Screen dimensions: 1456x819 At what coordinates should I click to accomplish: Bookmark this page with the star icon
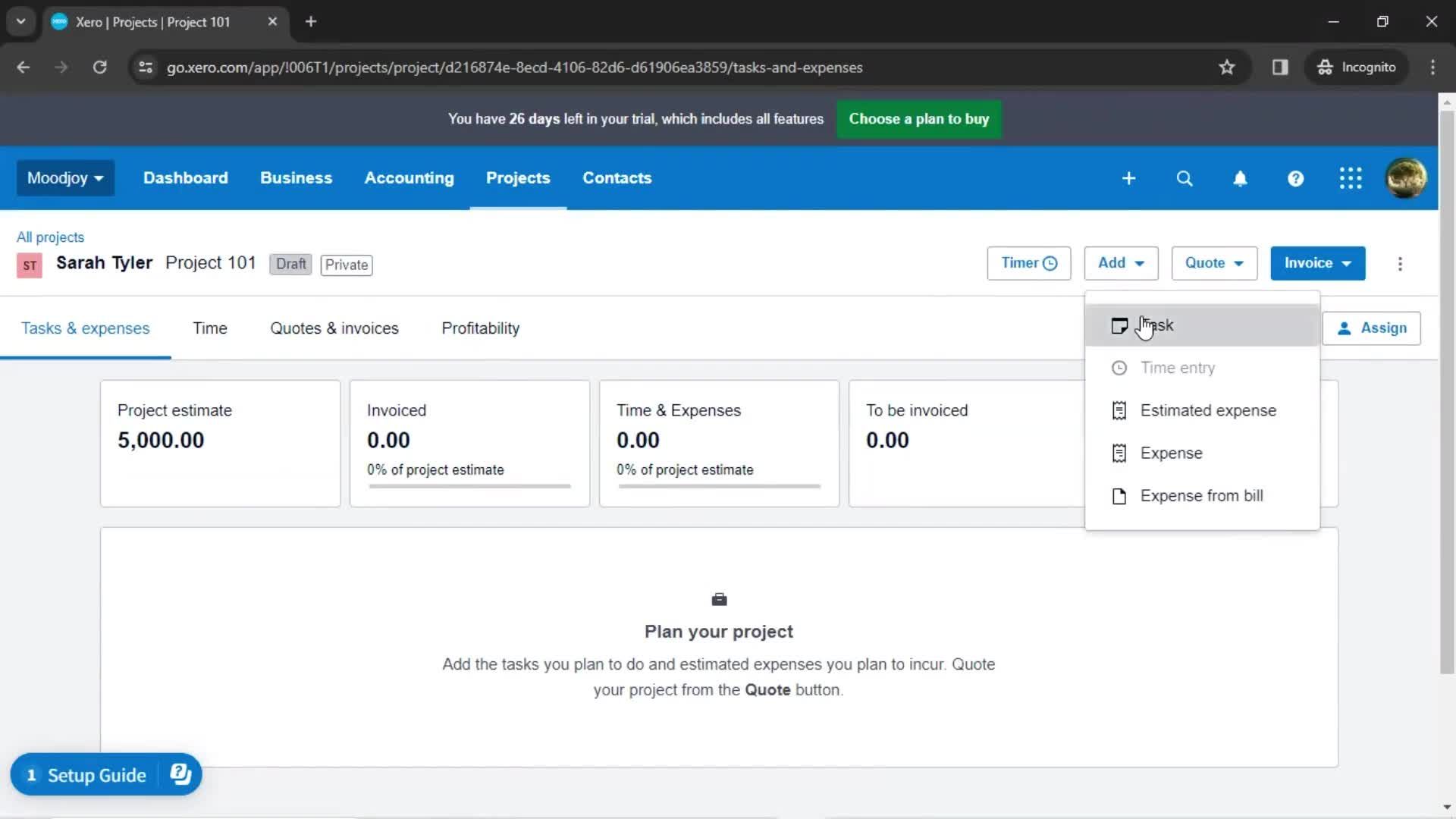click(1227, 67)
